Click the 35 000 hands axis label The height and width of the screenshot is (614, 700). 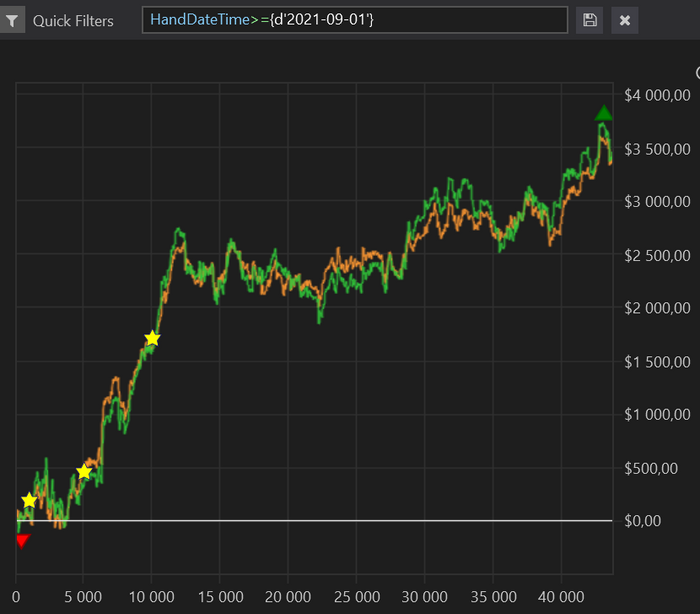(x=493, y=597)
